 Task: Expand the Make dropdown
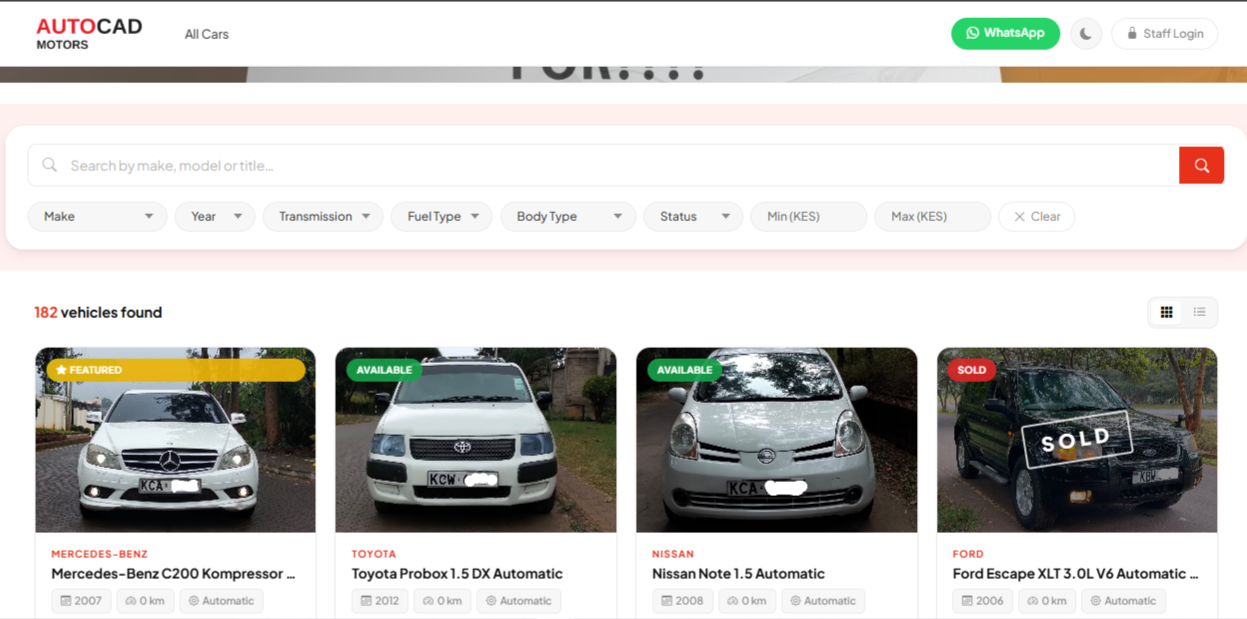[x=98, y=216]
